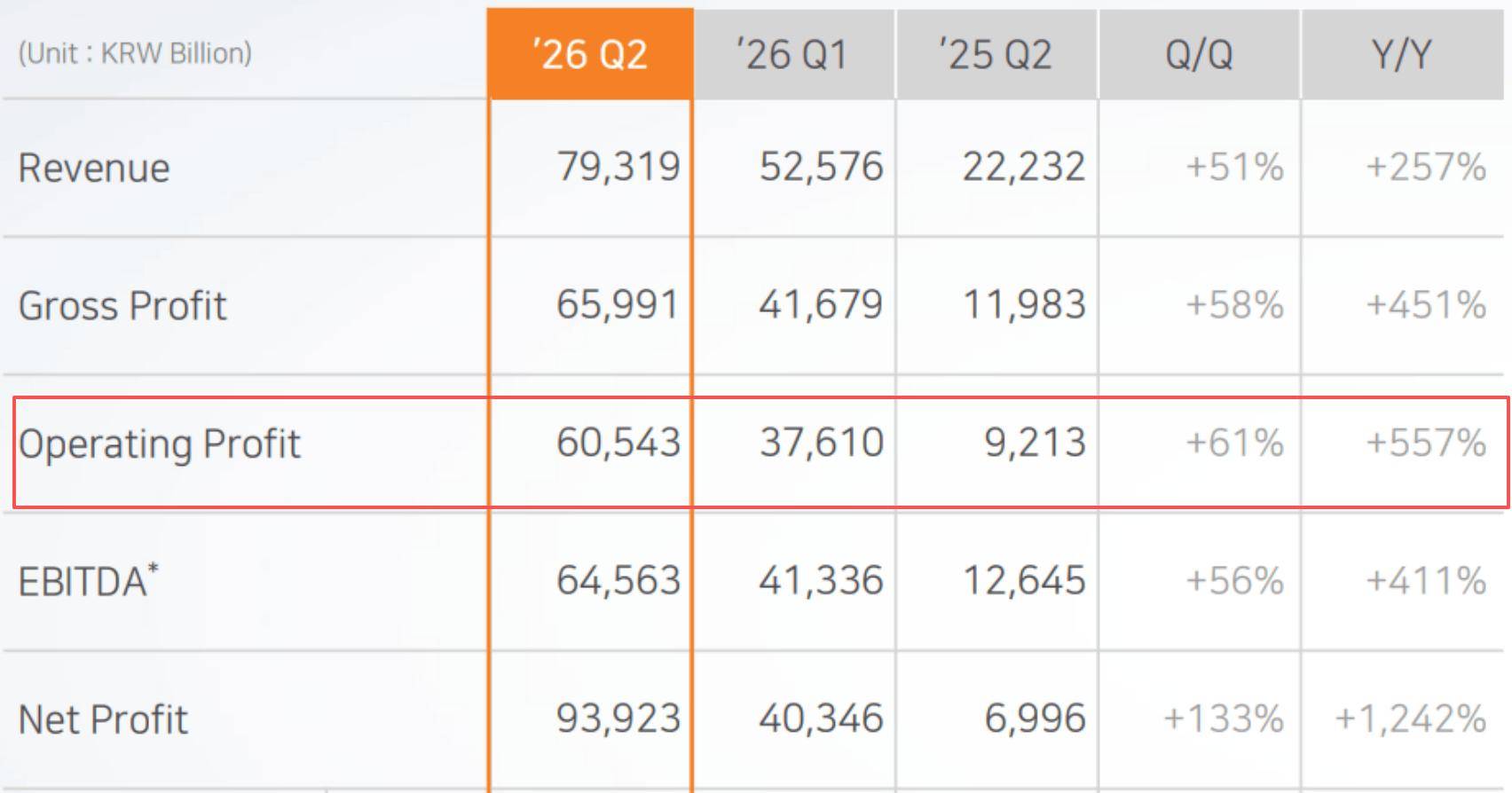Click Revenue '25 Q2 value 22,232
Screen dimensions: 1512x793
[1024, 167]
